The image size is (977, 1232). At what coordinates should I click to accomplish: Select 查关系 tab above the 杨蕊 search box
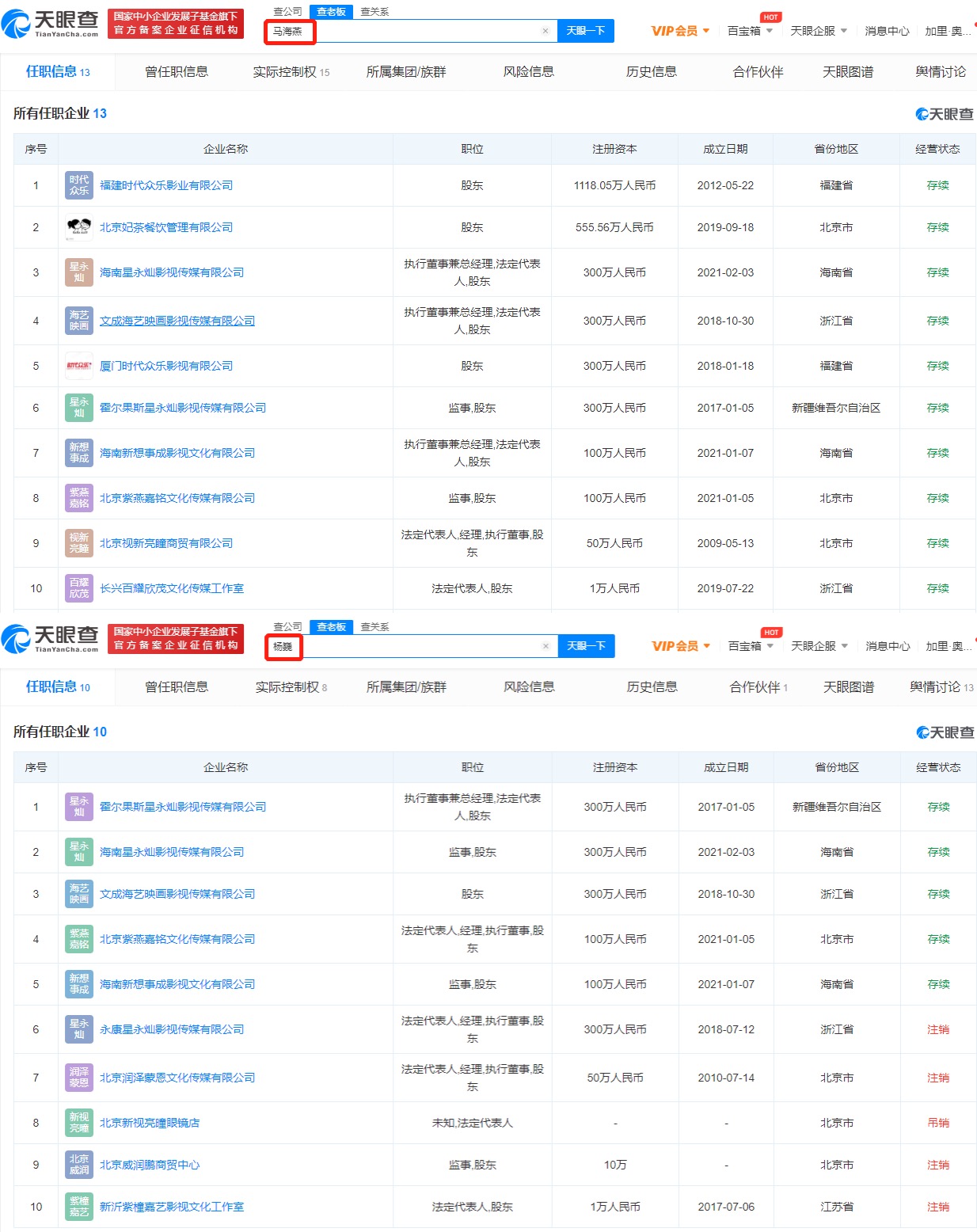coord(374,627)
